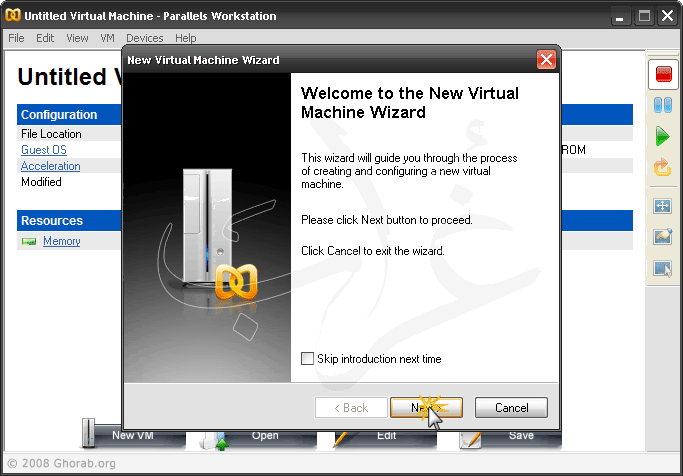Click the Save notepad icon
The width and height of the screenshot is (683, 476).
coord(470,439)
